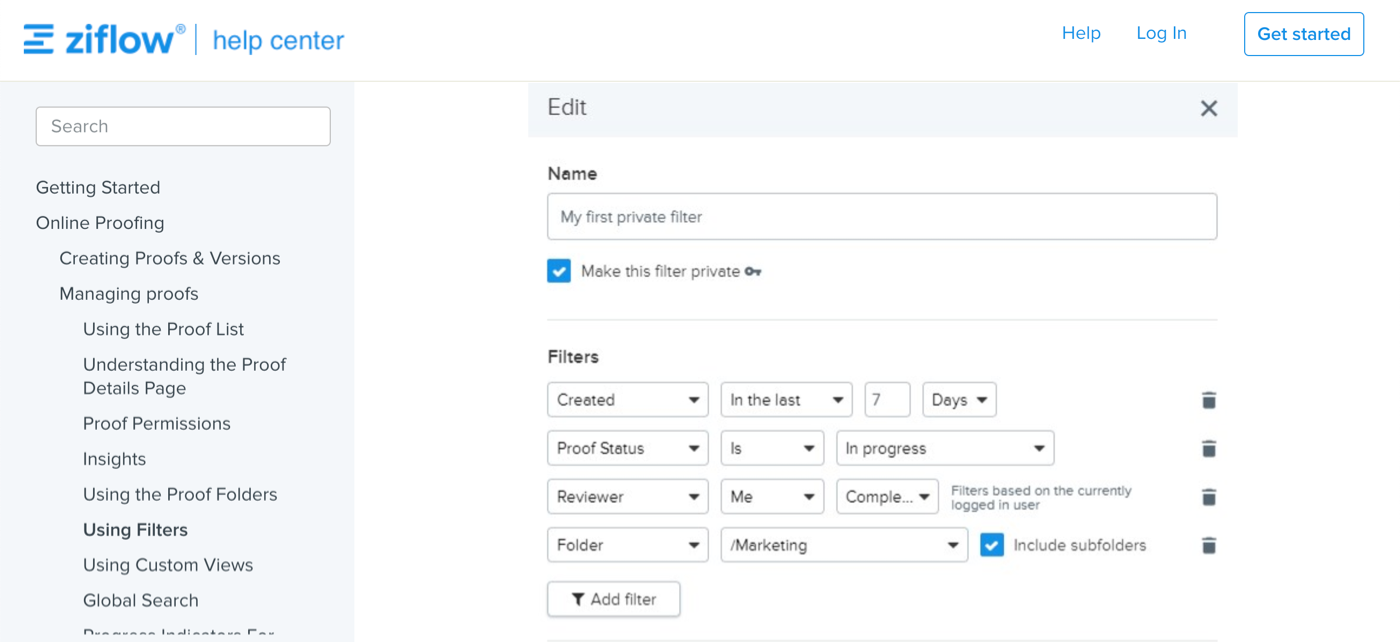
Task: Focus the help center Search box
Action: pos(183,126)
